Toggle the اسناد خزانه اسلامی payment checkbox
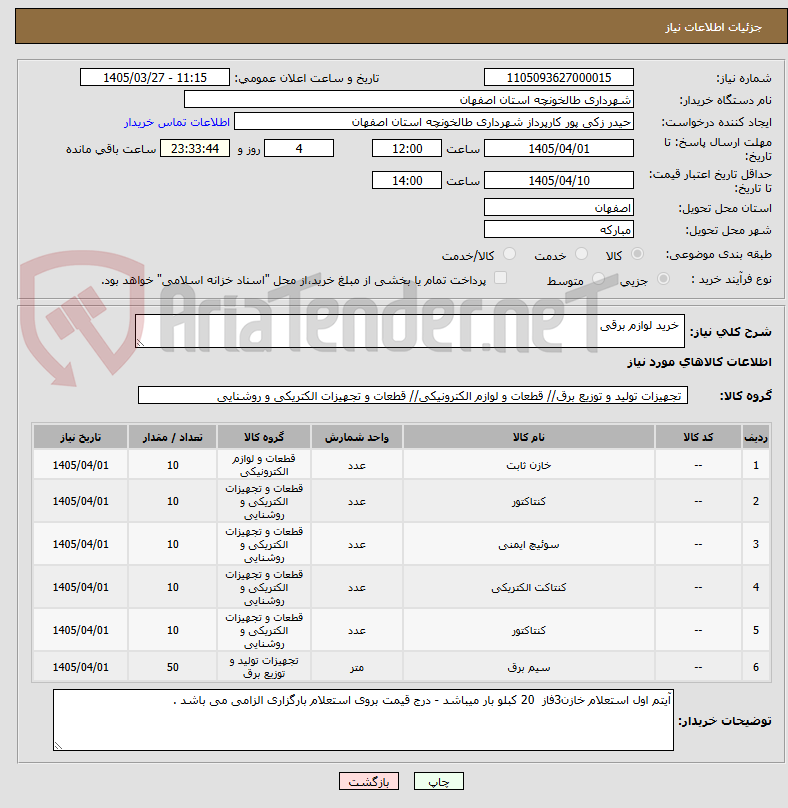The height and width of the screenshot is (808, 788). [500, 278]
